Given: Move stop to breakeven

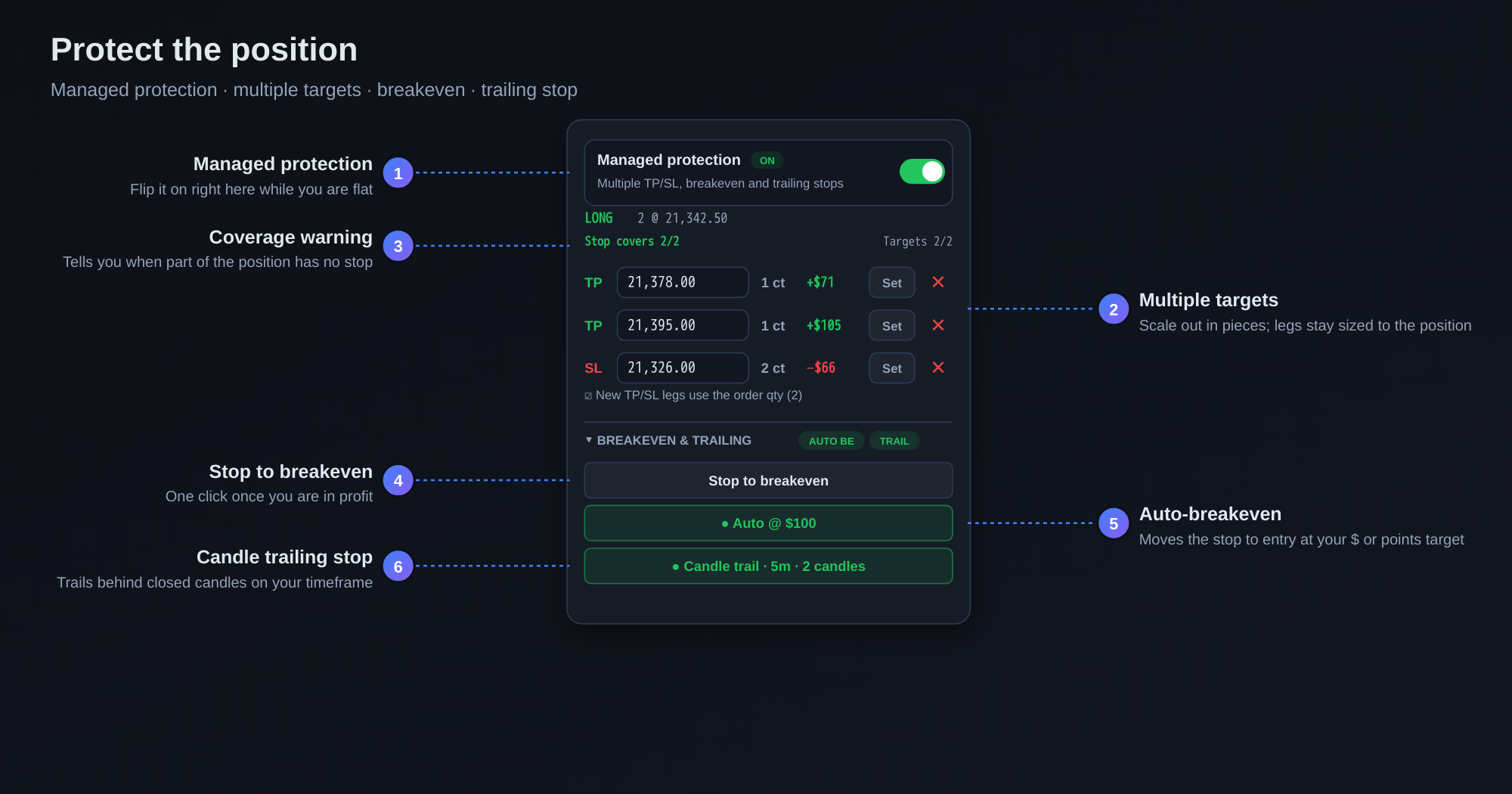Looking at the screenshot, I should [x=768, y=481].
